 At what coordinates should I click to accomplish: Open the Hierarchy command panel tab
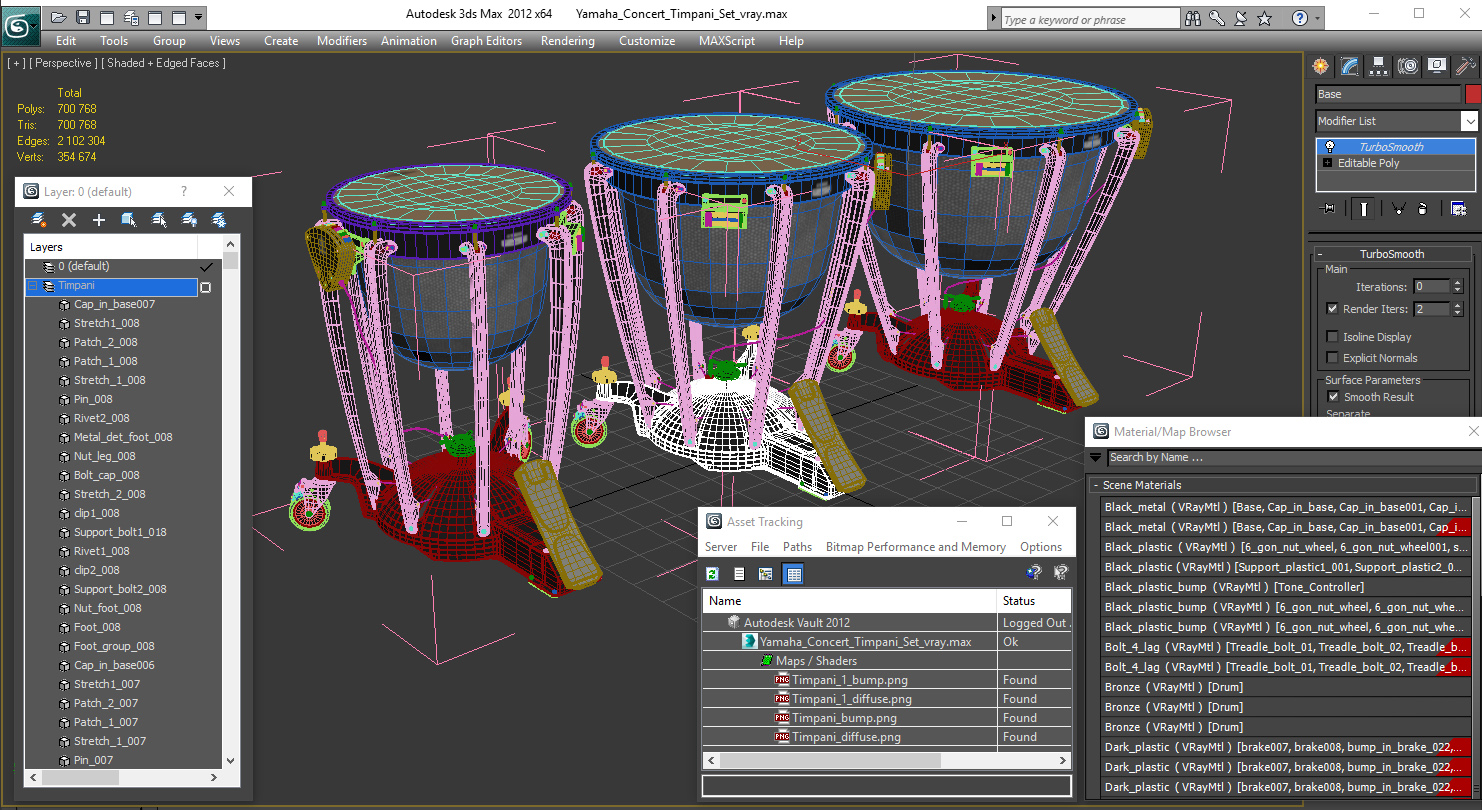(1379, 66)
